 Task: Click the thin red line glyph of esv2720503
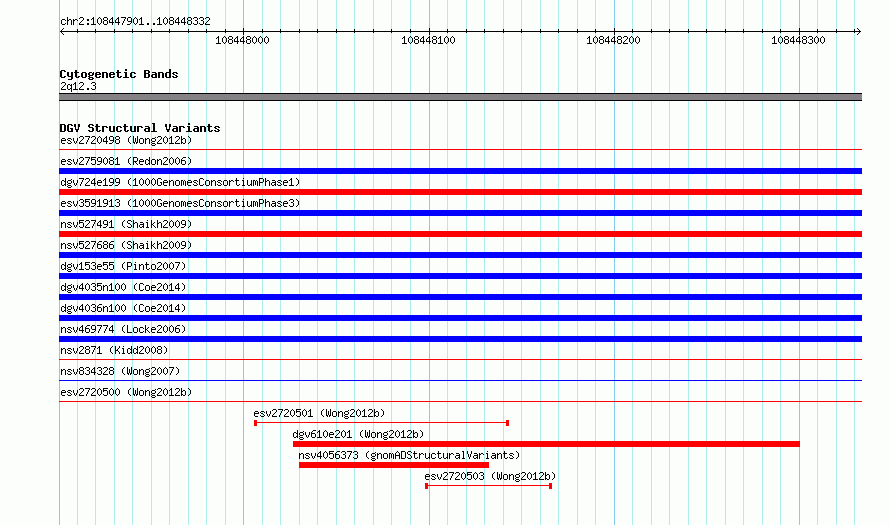489,486
